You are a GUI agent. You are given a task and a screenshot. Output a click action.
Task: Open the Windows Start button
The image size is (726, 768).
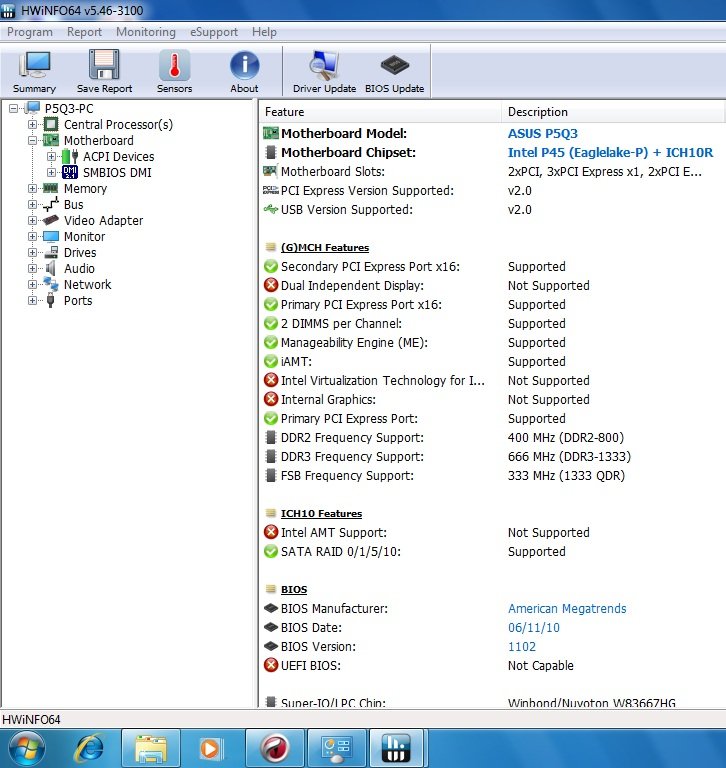click(26, 748)
